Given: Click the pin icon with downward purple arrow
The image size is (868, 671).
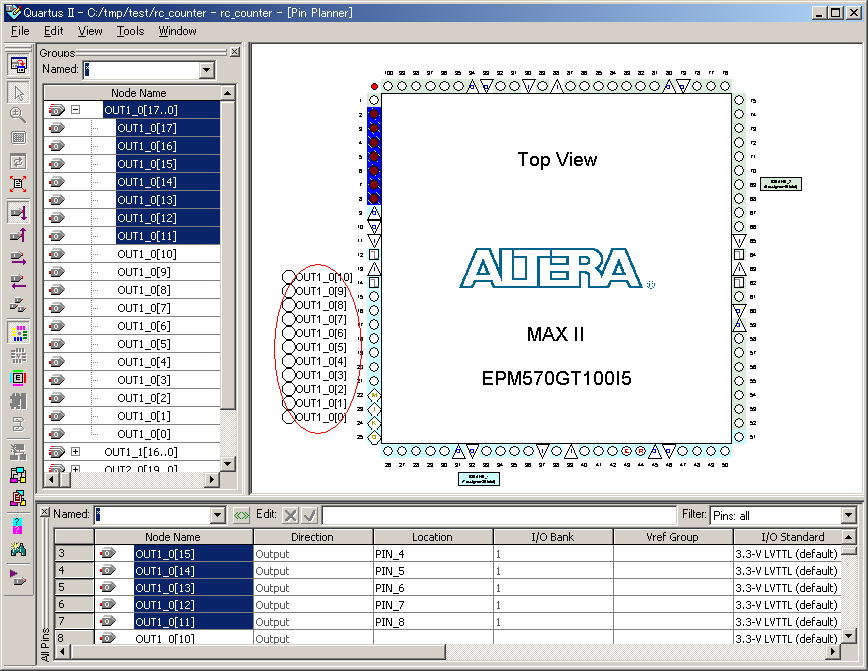Looking at the screenshot, I should pos(18,212).
